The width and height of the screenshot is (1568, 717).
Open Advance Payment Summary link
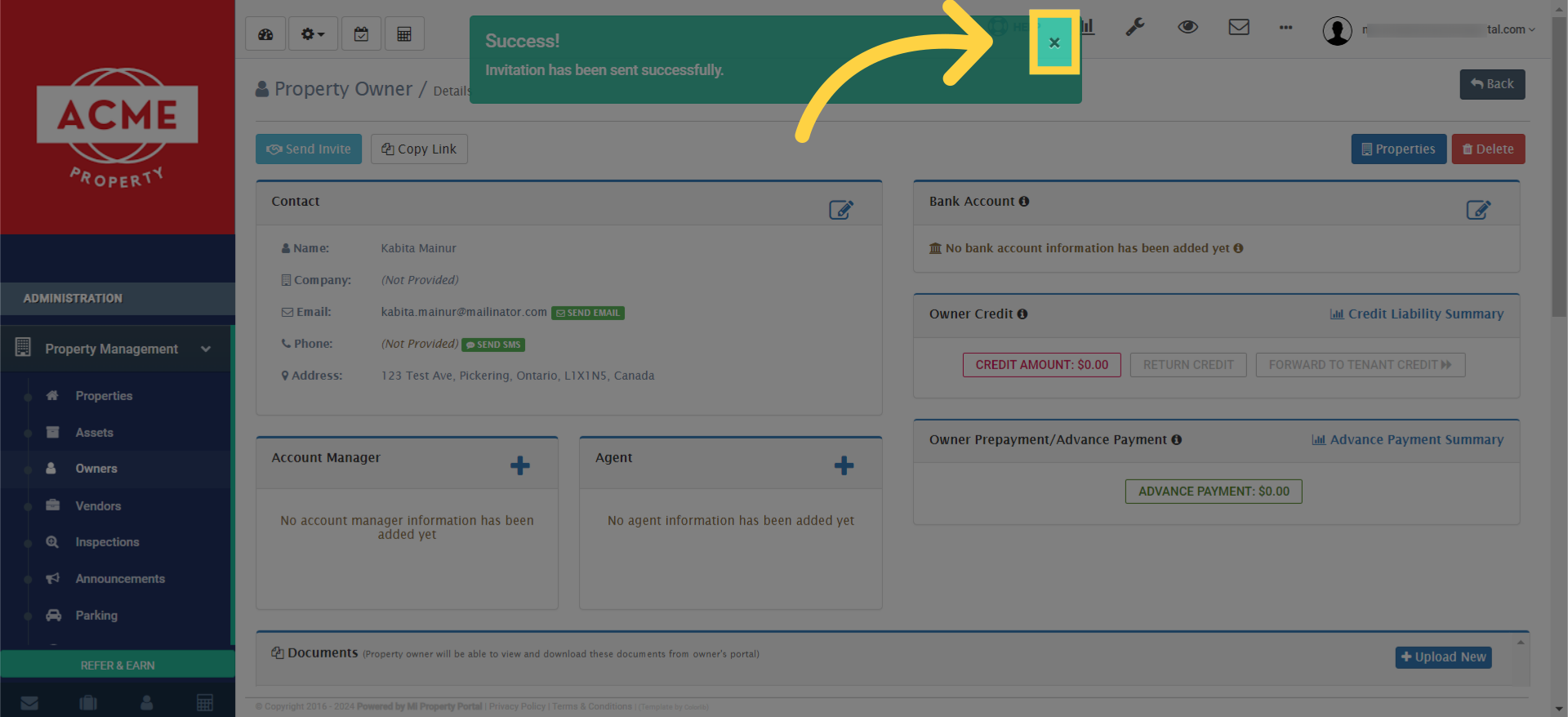(x=1408, y=440)
